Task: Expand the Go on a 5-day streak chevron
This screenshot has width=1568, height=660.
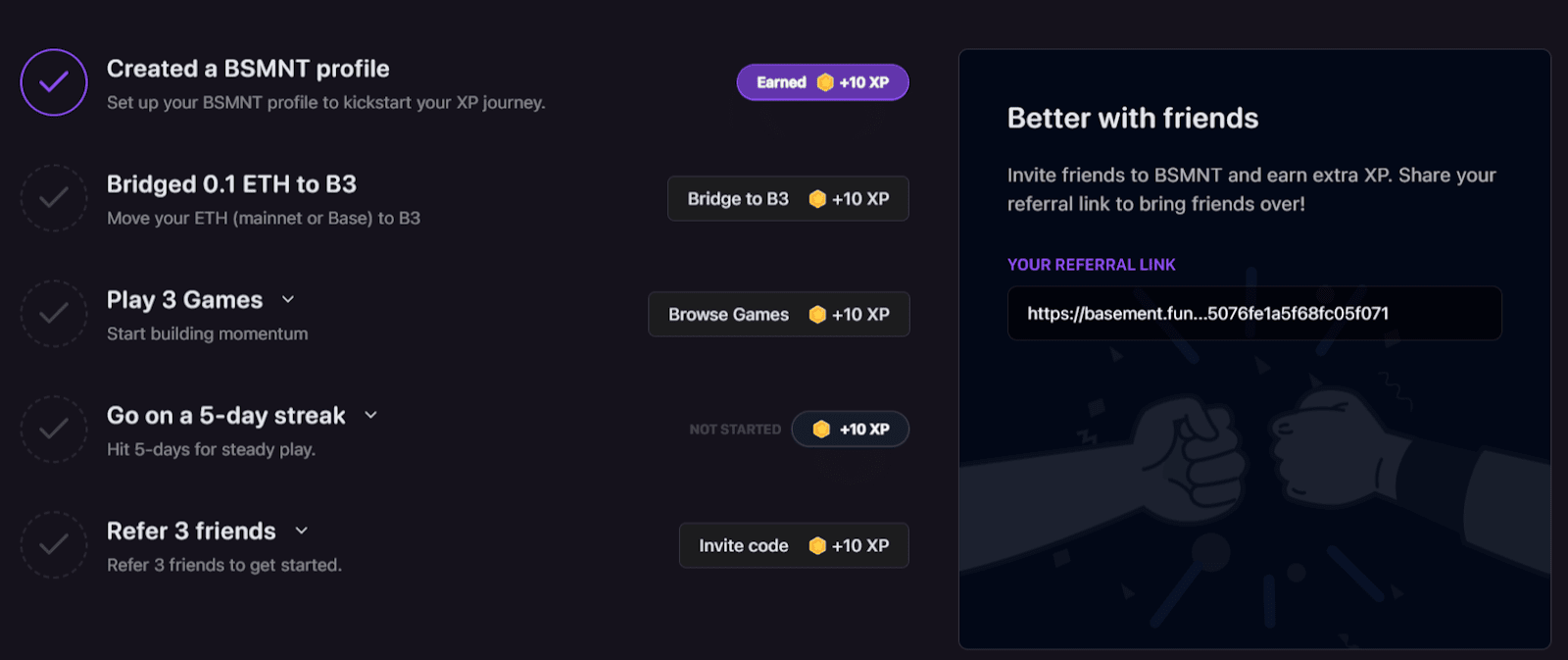Action: pyautogui.click(x=371, y=416)
